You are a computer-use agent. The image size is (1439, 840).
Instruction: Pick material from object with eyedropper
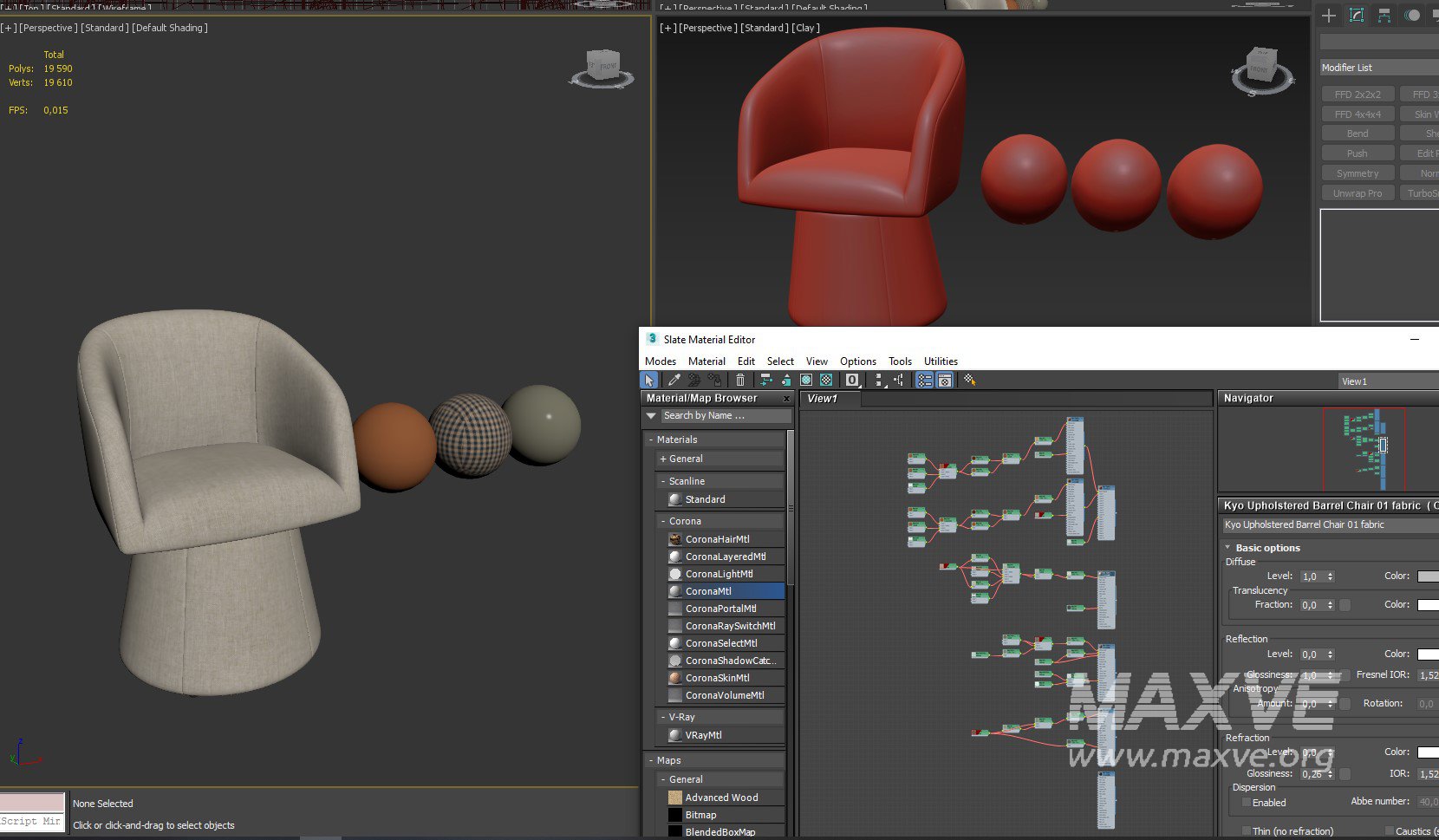point(674,380)
